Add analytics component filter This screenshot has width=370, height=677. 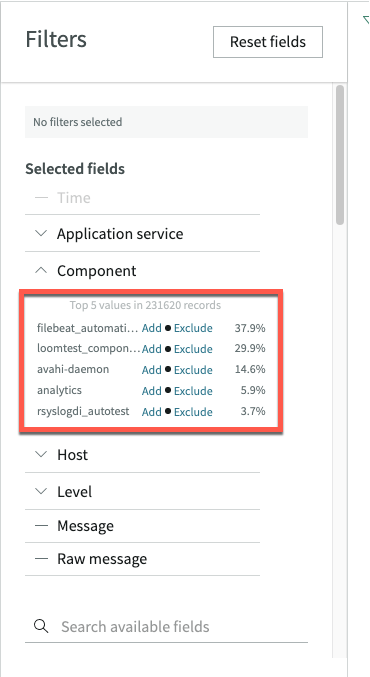pyautogui.click(x=152, y=391)
